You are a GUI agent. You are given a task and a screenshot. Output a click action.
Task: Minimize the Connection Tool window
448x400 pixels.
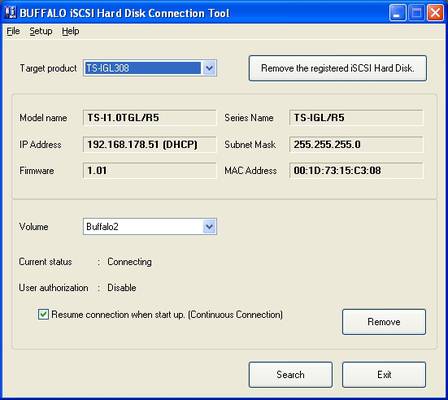(x=397, y=13)
